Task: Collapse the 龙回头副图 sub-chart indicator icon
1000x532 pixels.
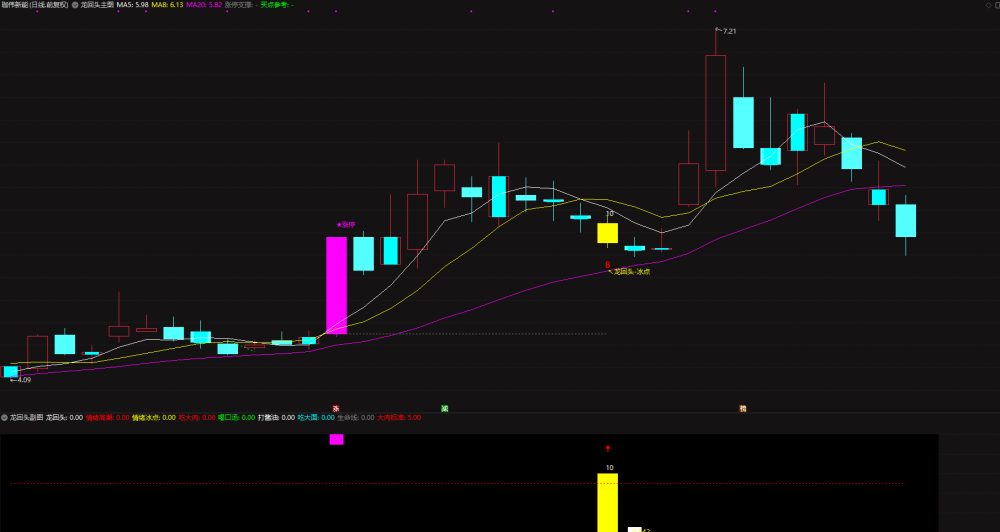Action: pos(4,417)
